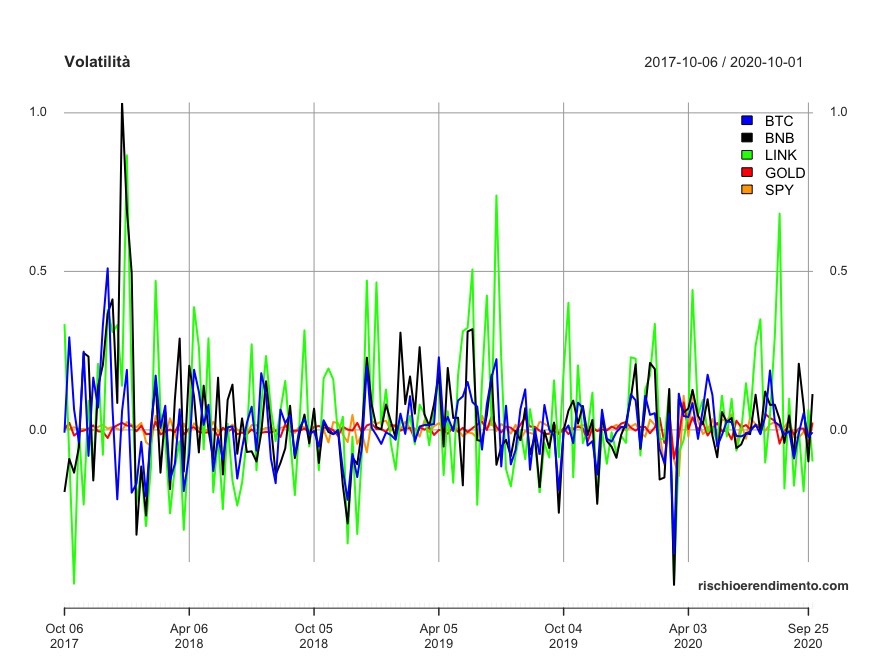Image resolution: width=877 pixels, height=660 pixels.
Task: Open the rischioerendimento.com watermark link
Action: (773, 586)
